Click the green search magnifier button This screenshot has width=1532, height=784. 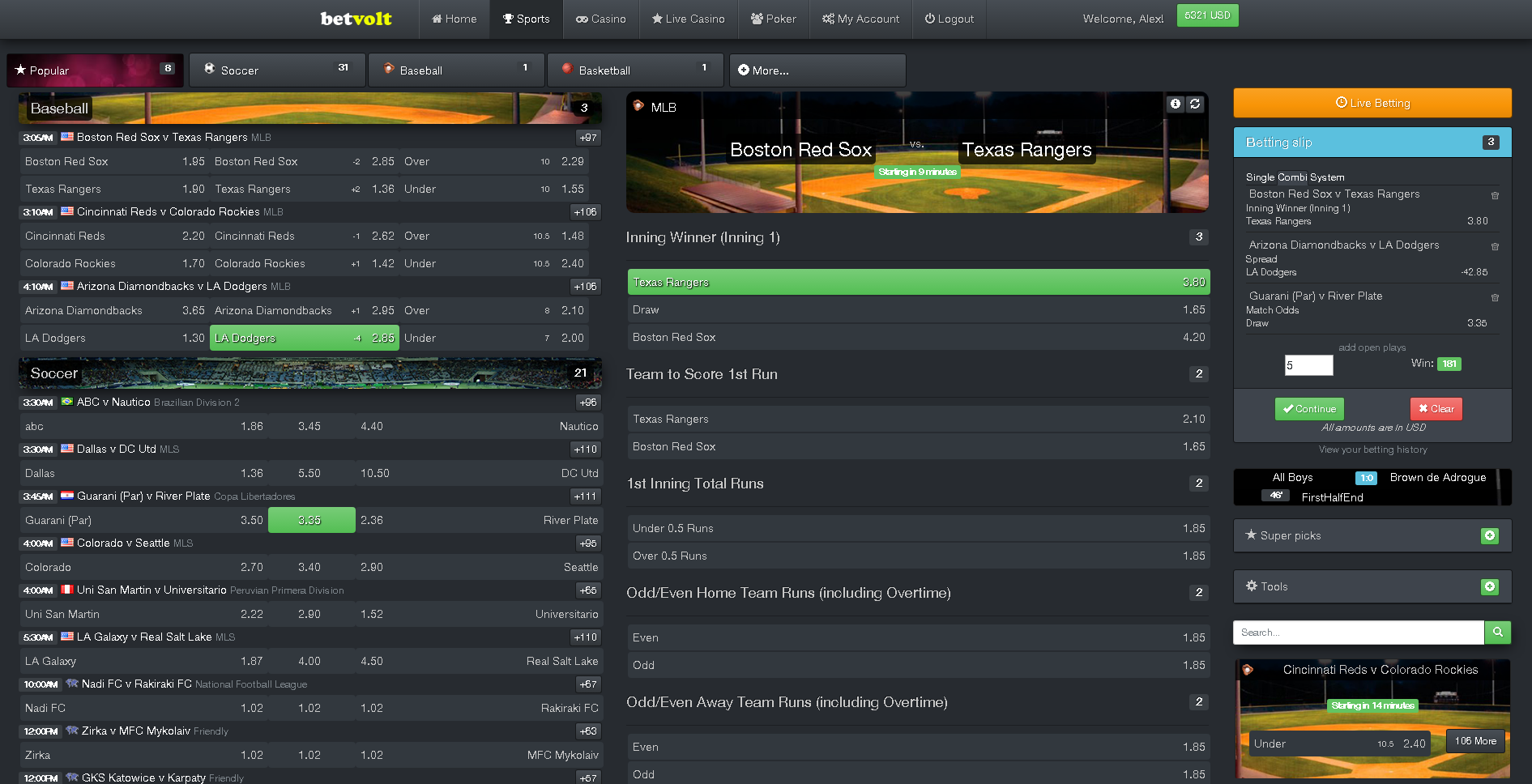click(x=1498, y=633)
